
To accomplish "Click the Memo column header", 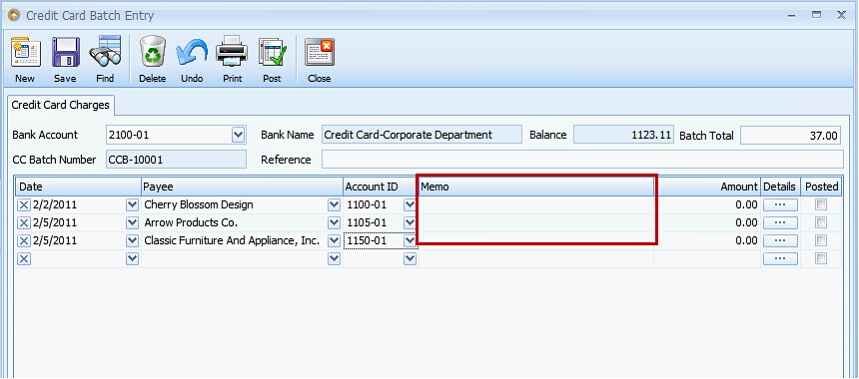I will coord(536,187).
